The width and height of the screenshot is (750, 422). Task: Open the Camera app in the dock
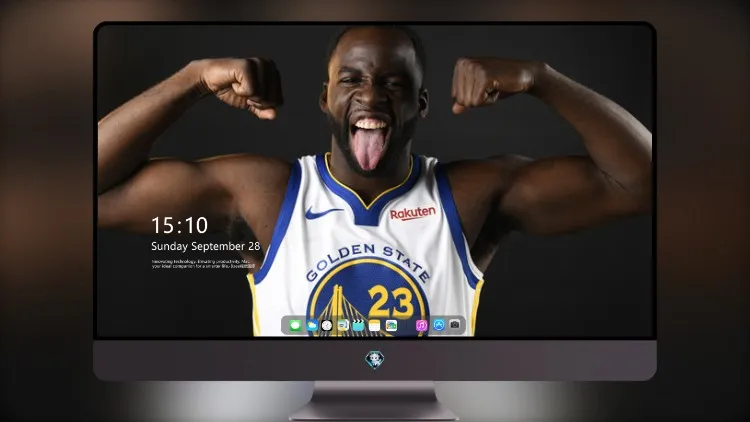coord(455,325)
